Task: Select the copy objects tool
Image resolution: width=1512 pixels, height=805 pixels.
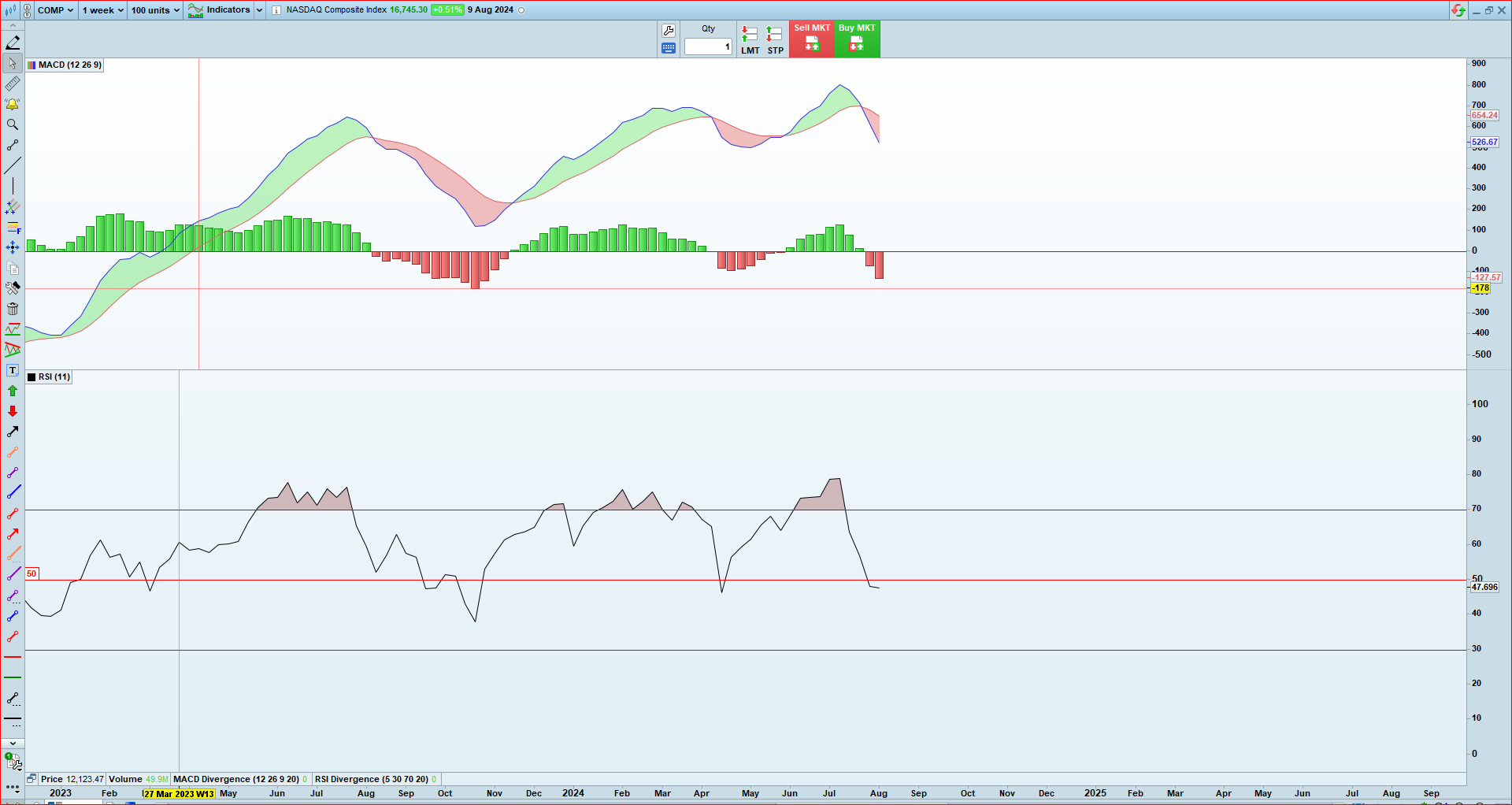Action: click(13, 268)
